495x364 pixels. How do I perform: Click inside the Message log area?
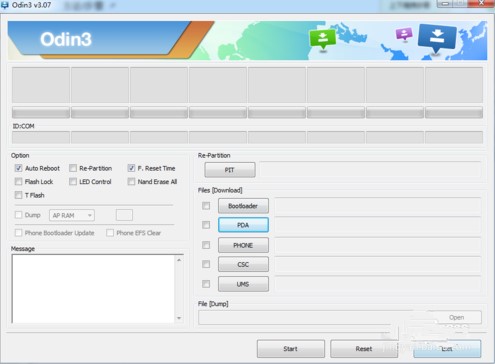point(94,289)
